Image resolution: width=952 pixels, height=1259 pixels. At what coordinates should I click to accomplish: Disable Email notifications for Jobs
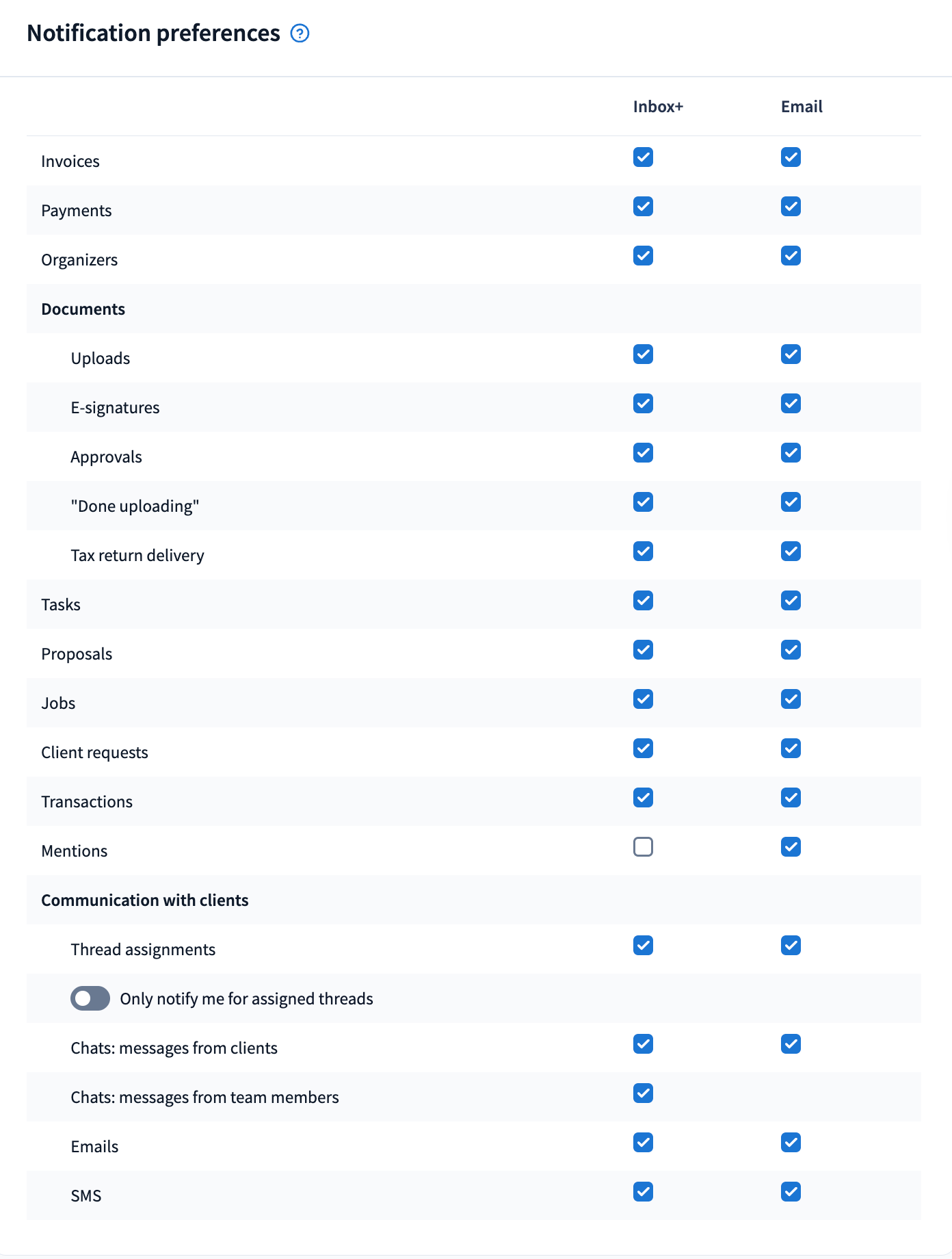(x=791, y=699)
